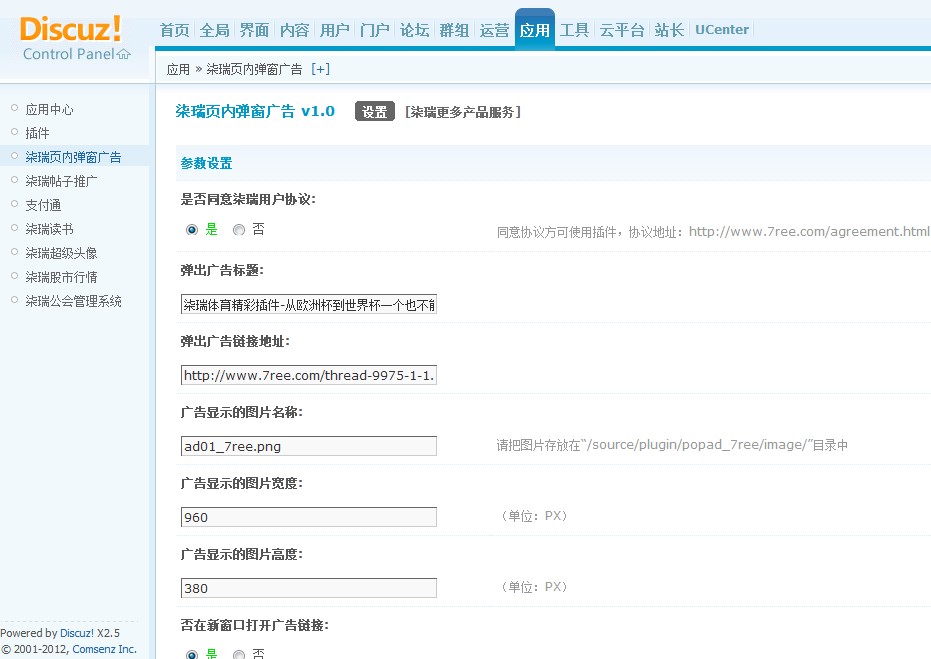Image resolution: width=931 pixels, height=659 pixels.
Task: Select 是 for 新窗口打开广告链接
Action: (192, 654)
